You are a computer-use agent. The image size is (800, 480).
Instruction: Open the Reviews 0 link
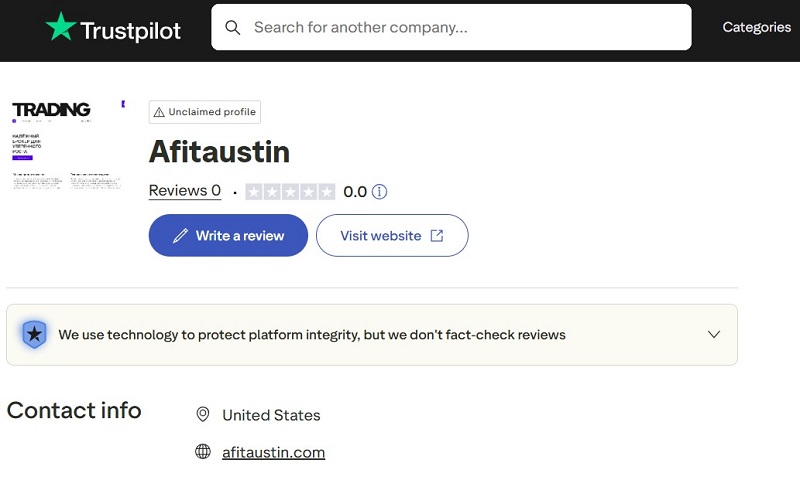(x=185, y=191)
